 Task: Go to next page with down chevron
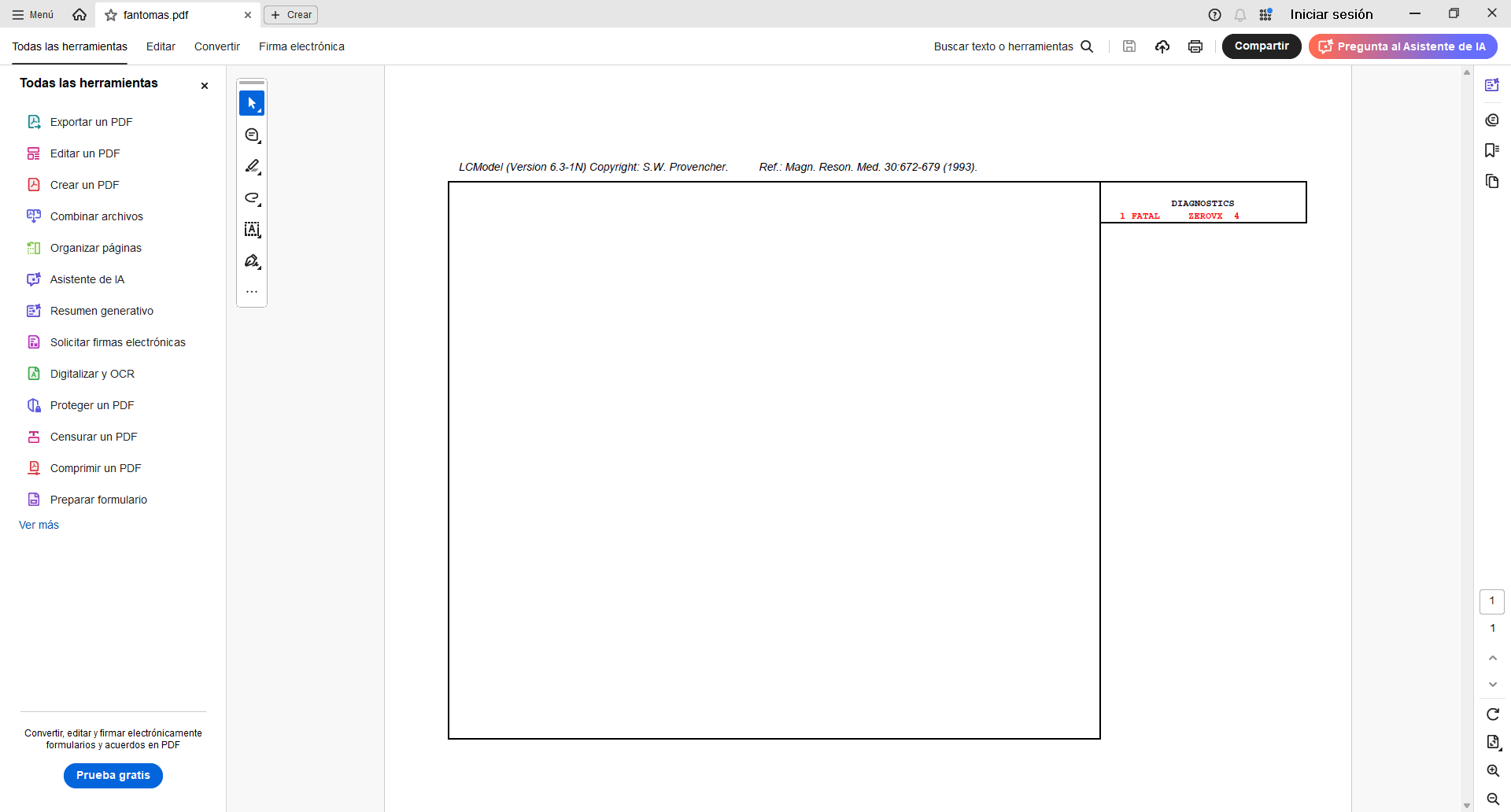1492,685
